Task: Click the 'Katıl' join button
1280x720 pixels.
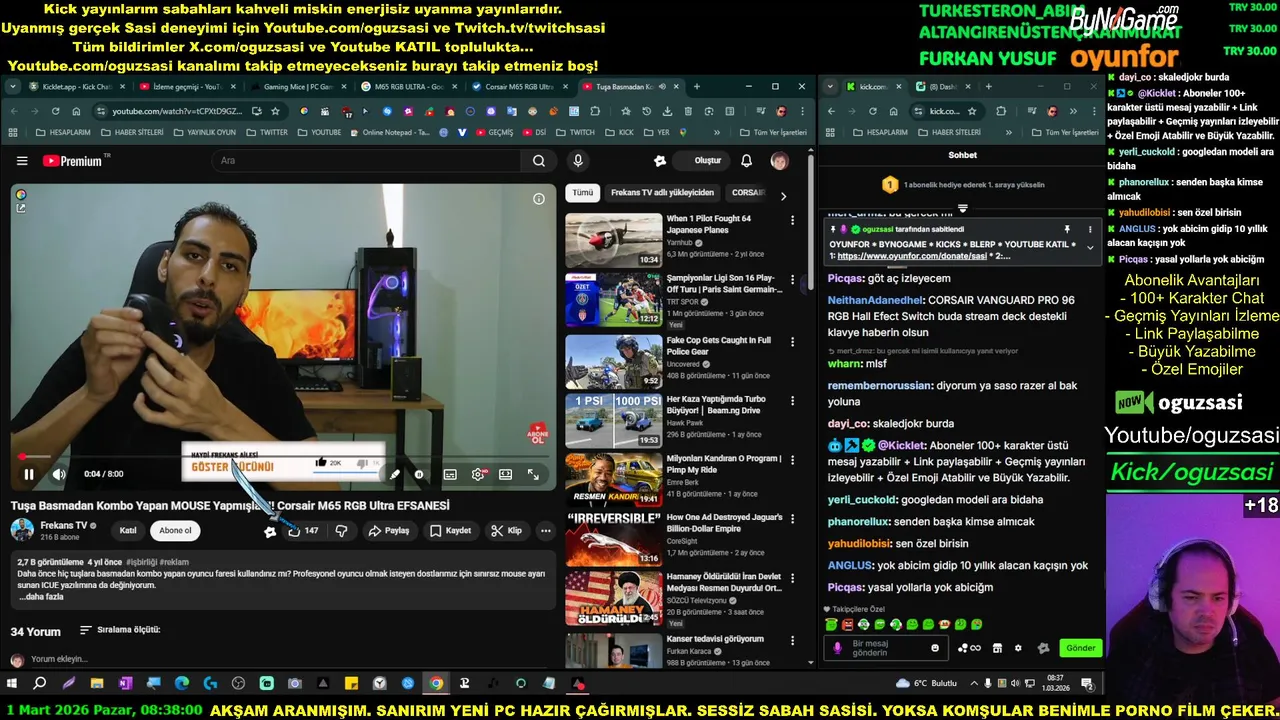Action: tap(128, 530)
